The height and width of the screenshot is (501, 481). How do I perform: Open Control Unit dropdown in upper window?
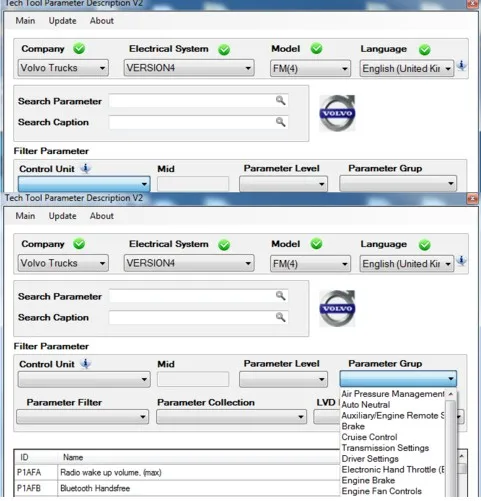coord(84,184)
